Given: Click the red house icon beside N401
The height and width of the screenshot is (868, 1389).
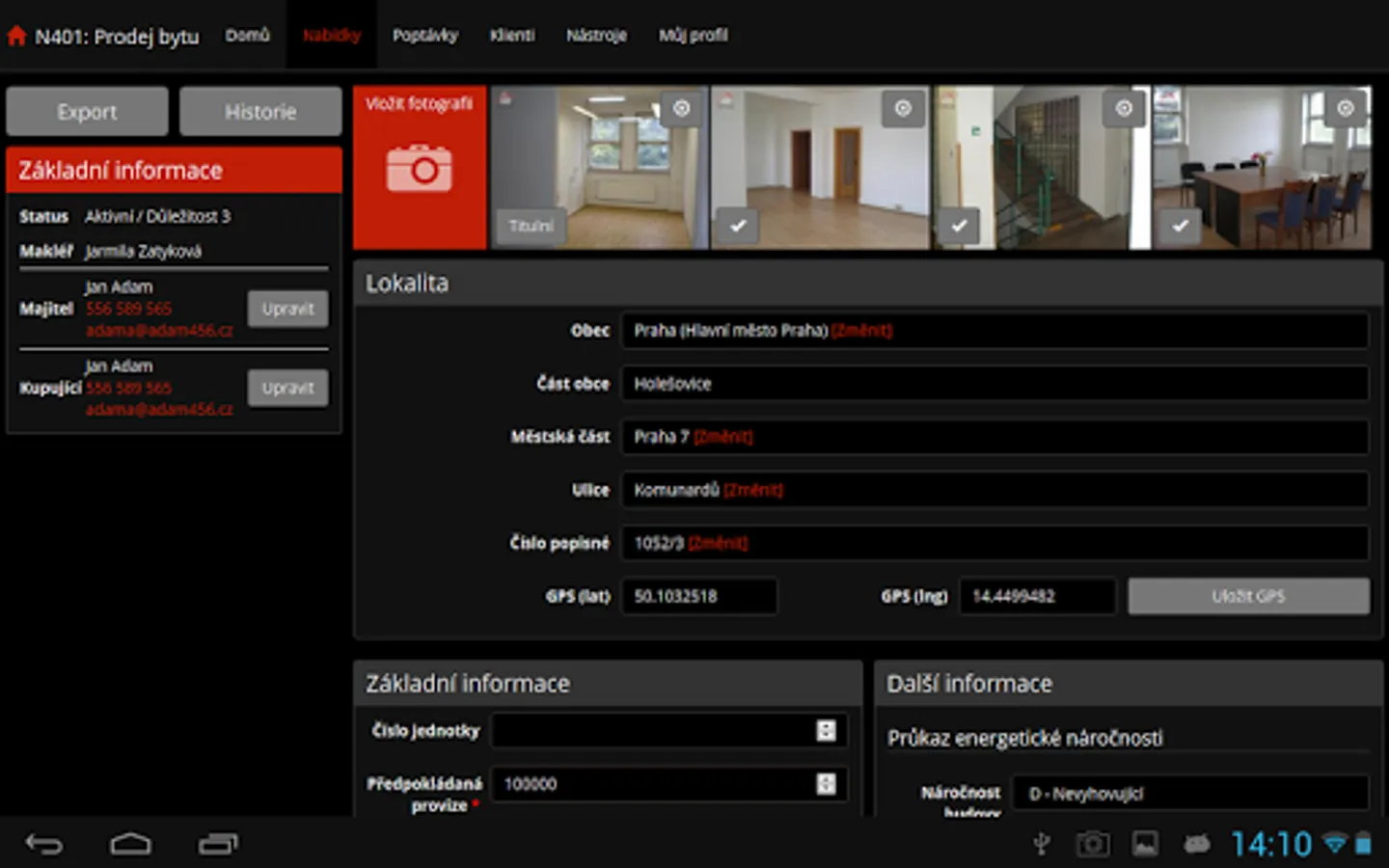Looking at the screenshot, I should point(16,37).
